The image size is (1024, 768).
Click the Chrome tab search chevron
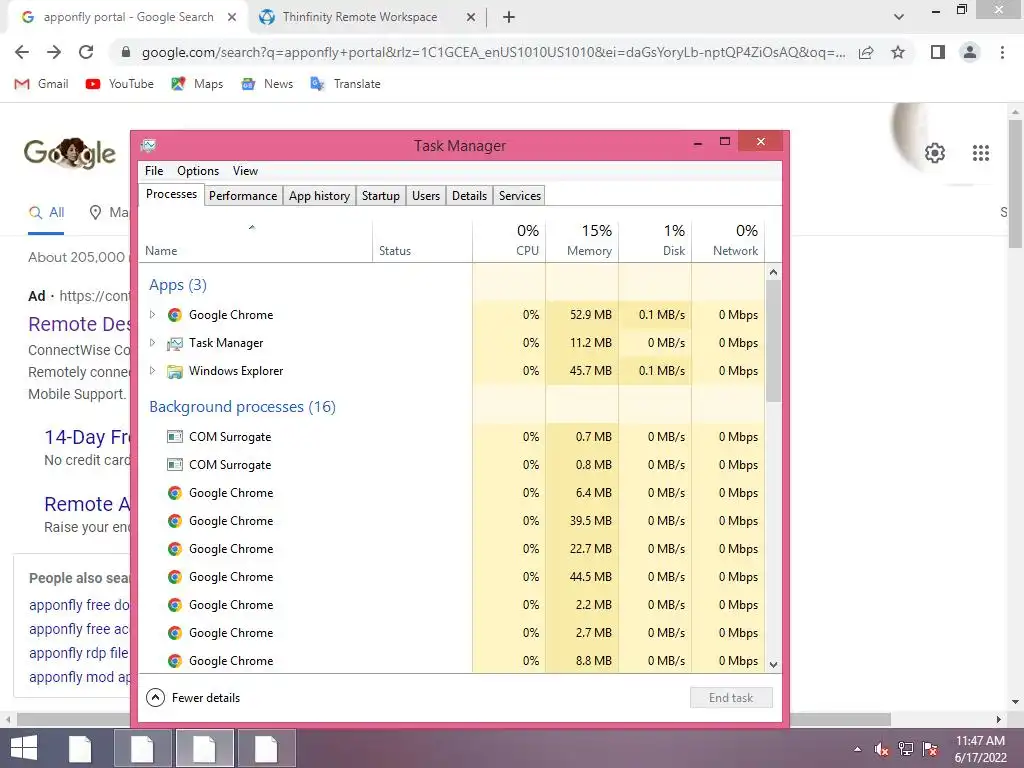pyautogui.click(x=899, y=17)
